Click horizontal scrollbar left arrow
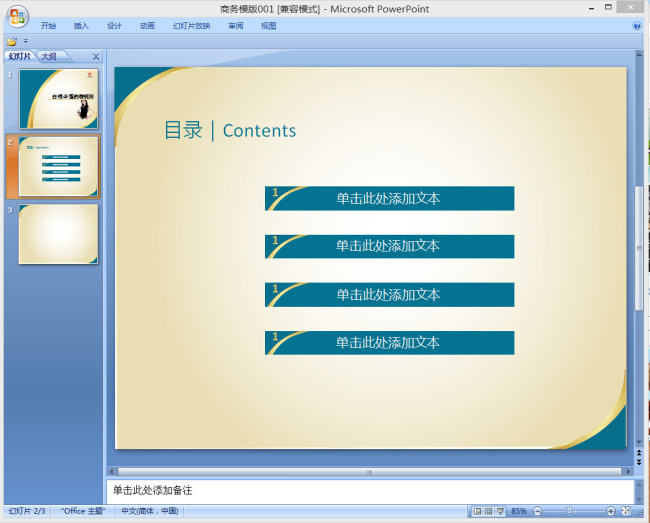Screen dimensions: 650x523 (112, 472)
